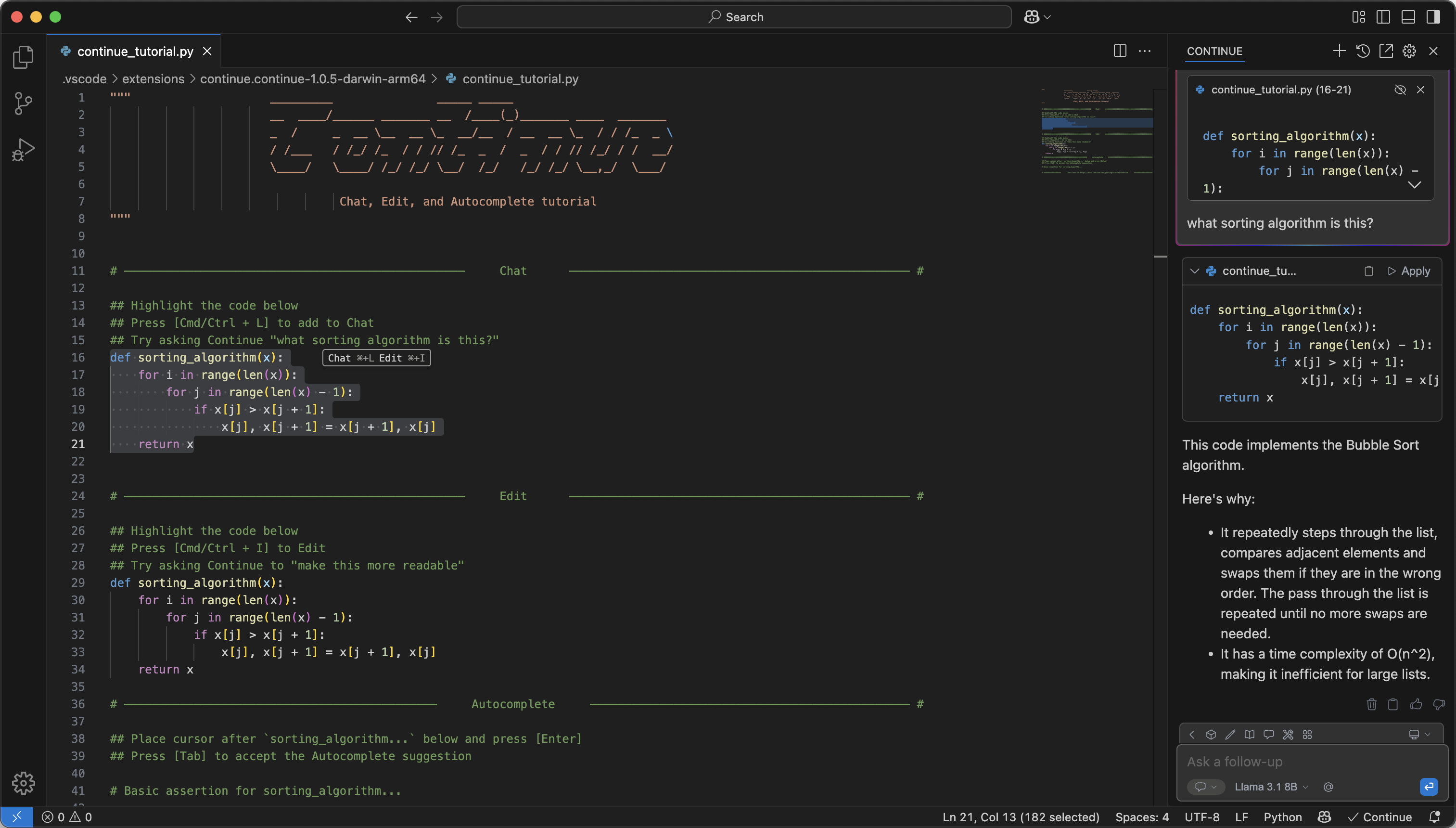Open the blocks grid icon in chat toolbar

coord(1307,735)
